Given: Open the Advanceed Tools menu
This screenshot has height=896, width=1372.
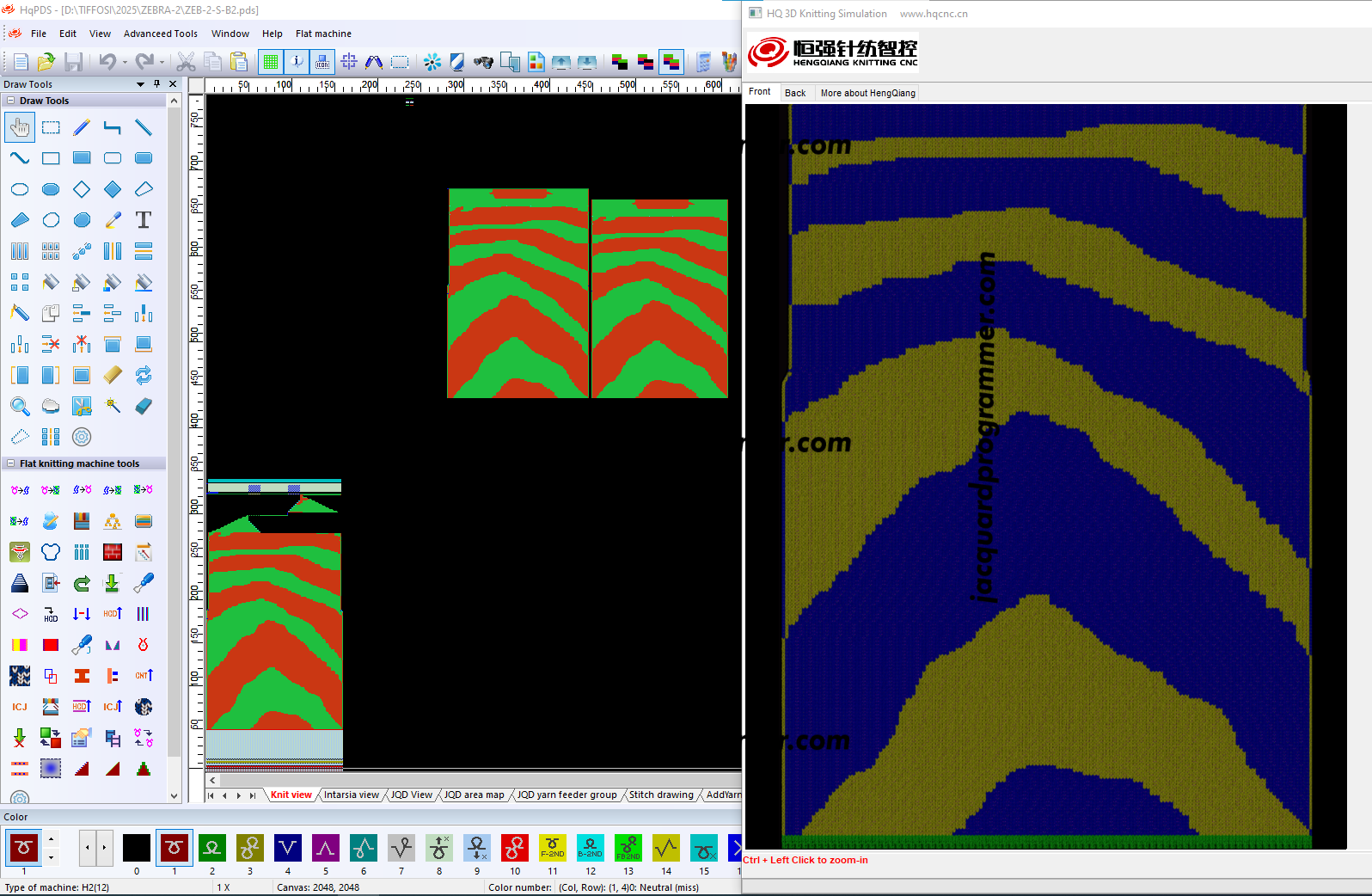Looking at the screenshot, I should [x=160, y=34].
